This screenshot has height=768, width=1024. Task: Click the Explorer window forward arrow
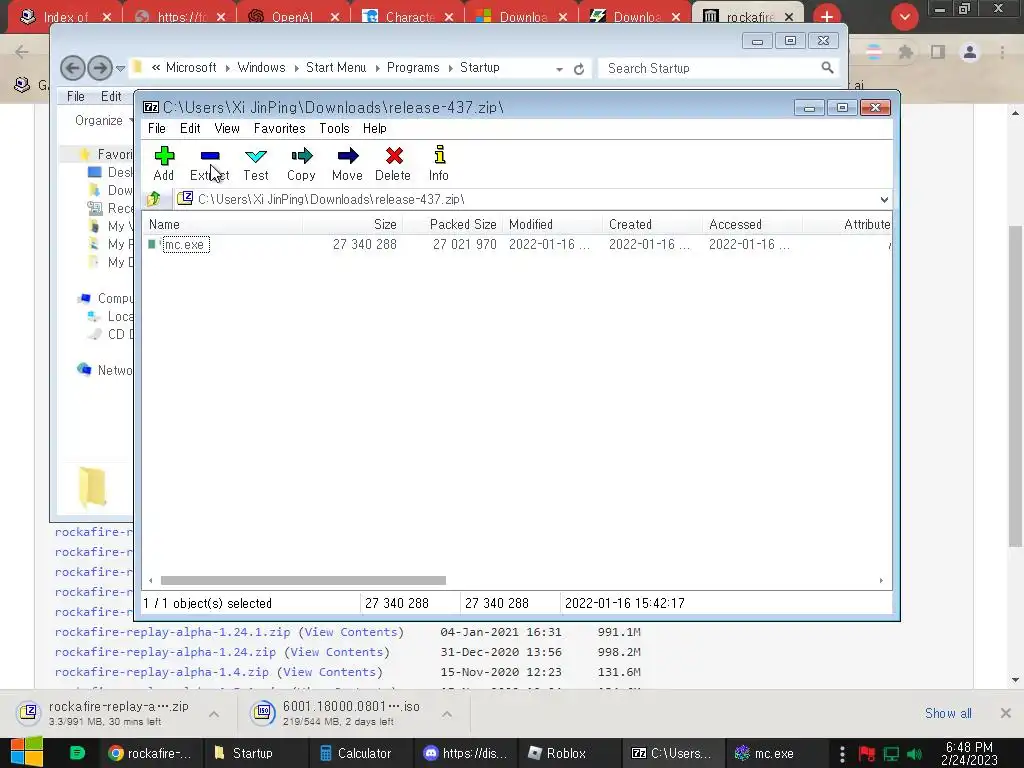pos(99,68)
